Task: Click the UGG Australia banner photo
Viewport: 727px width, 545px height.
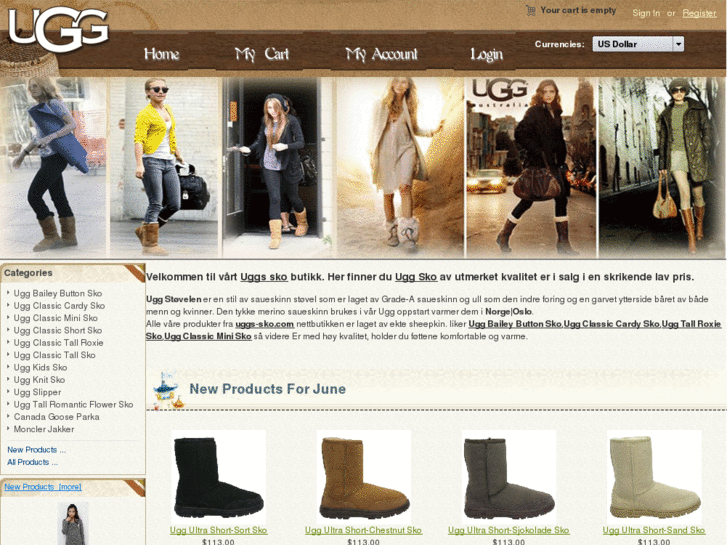Action: click(530, 167)
